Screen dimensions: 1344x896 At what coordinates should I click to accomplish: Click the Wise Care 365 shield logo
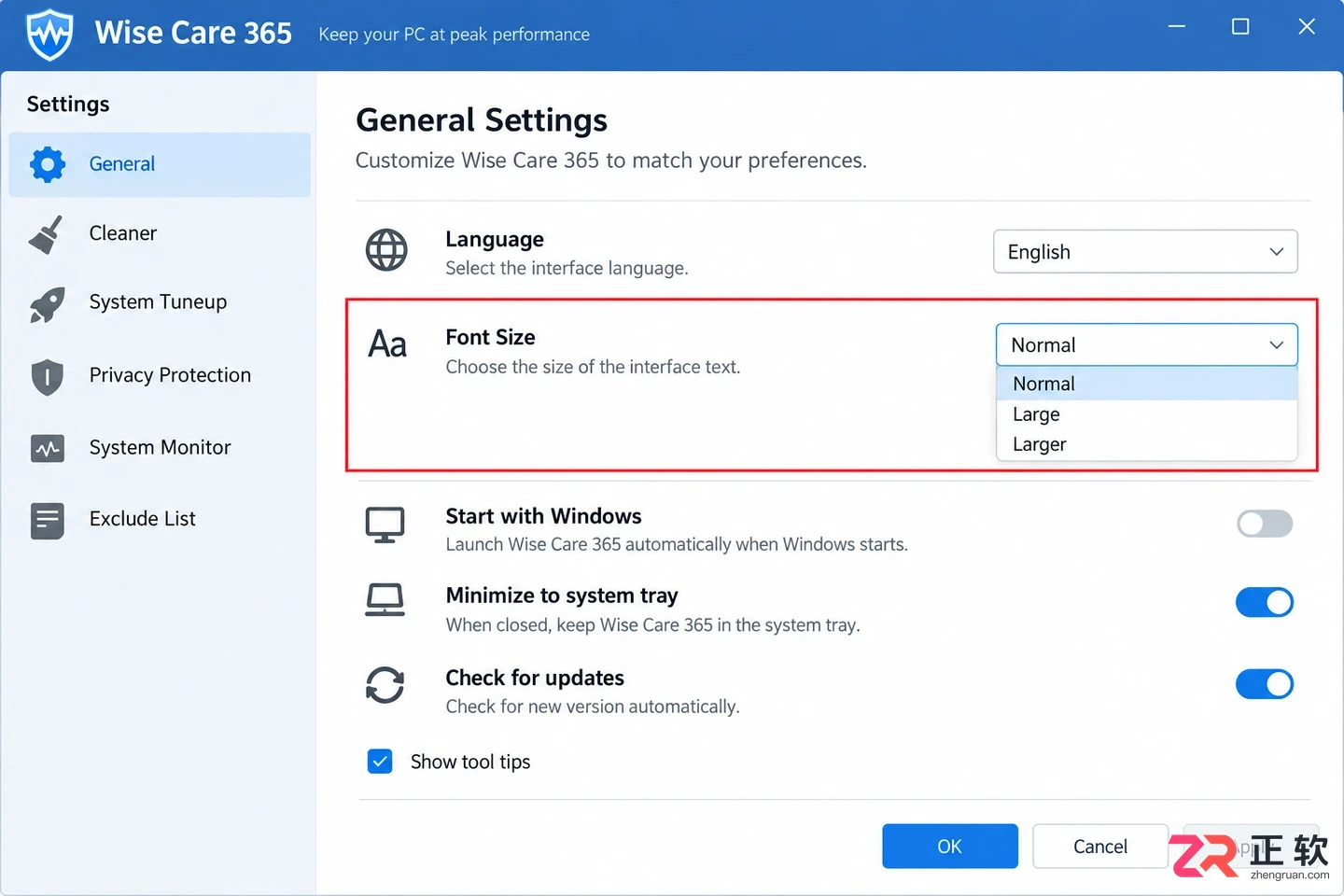coord(49,35)
